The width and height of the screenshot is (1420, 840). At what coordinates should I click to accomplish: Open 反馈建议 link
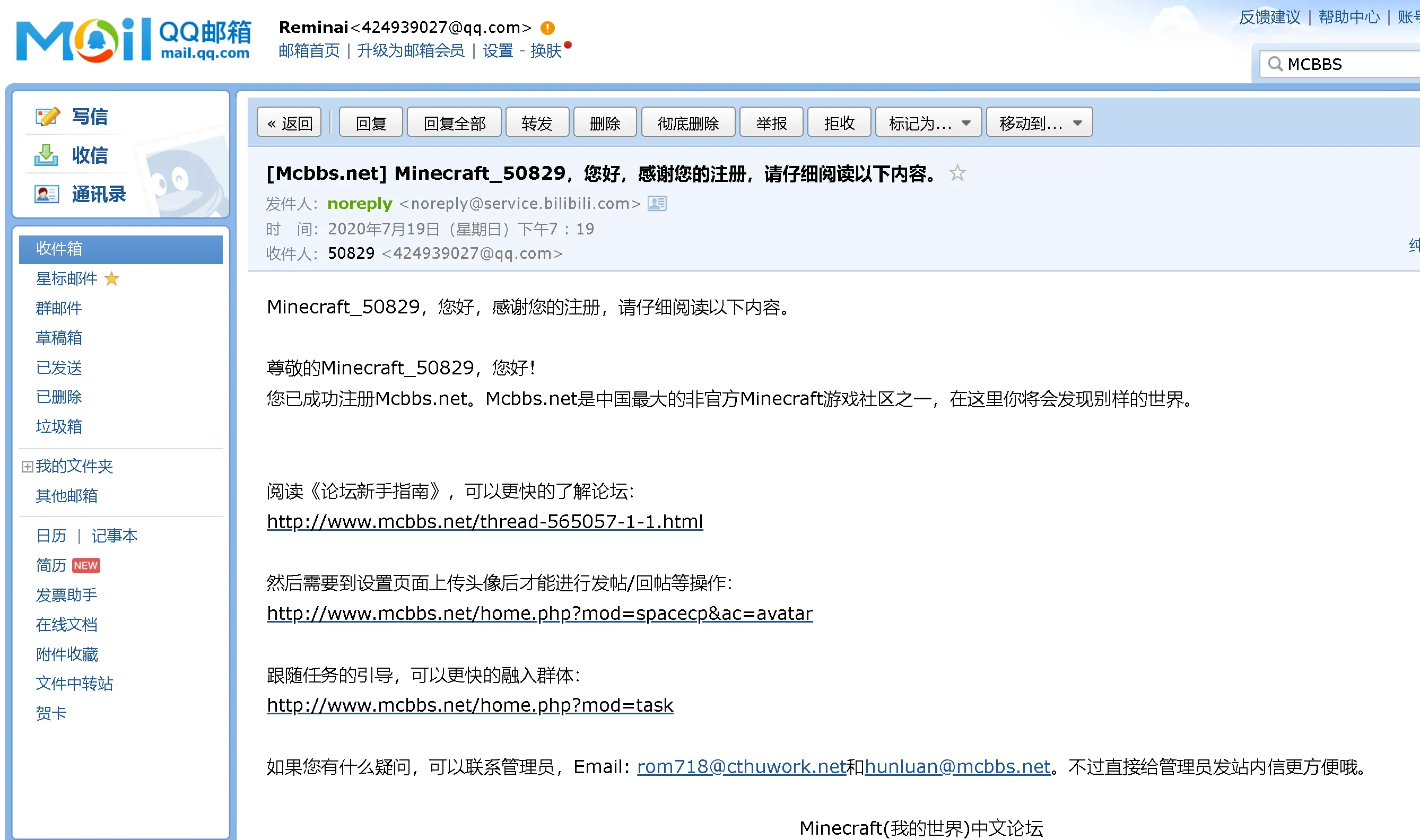coord(1269,17)
